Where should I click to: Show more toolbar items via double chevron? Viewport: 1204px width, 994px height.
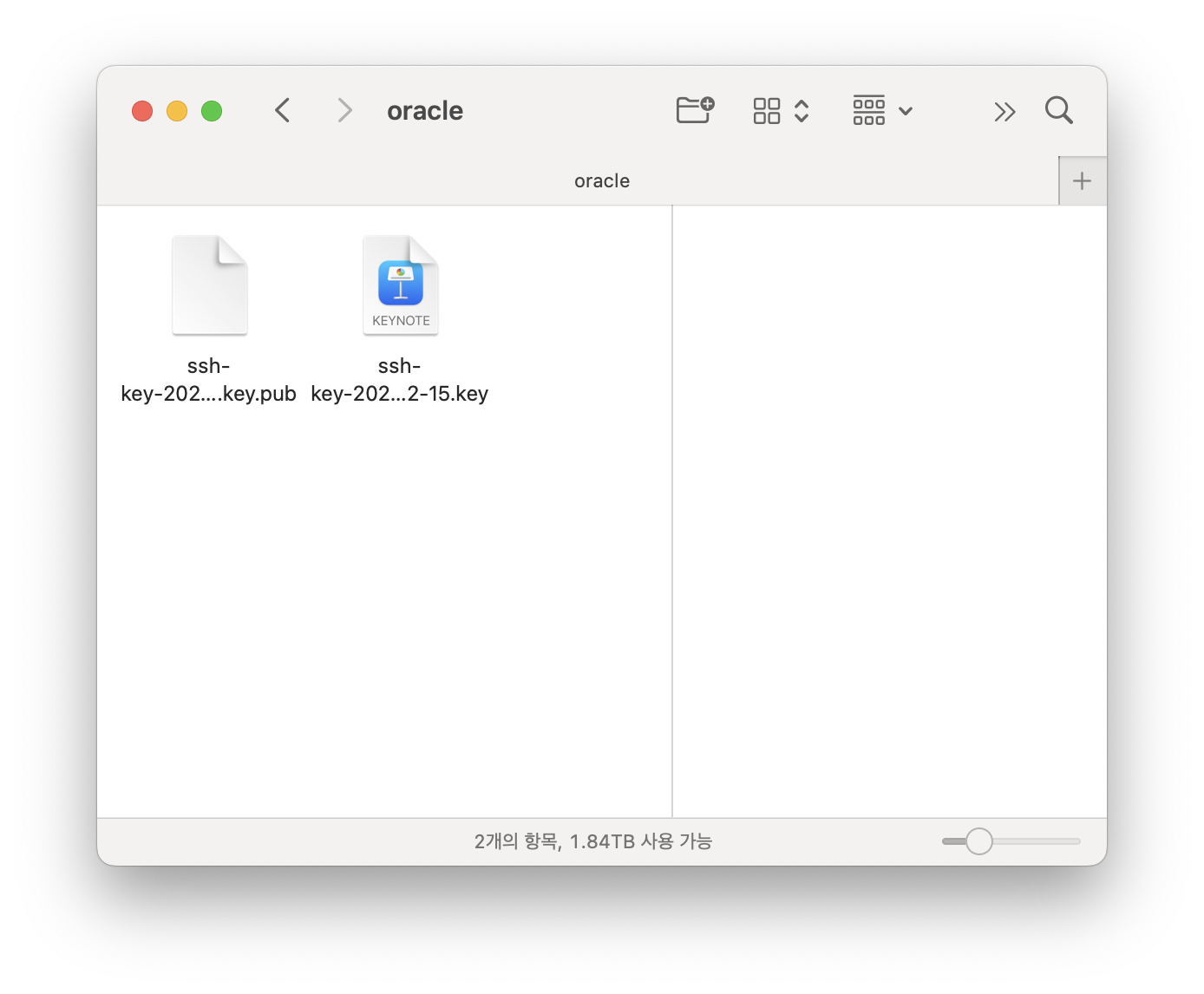point(1004,111)
